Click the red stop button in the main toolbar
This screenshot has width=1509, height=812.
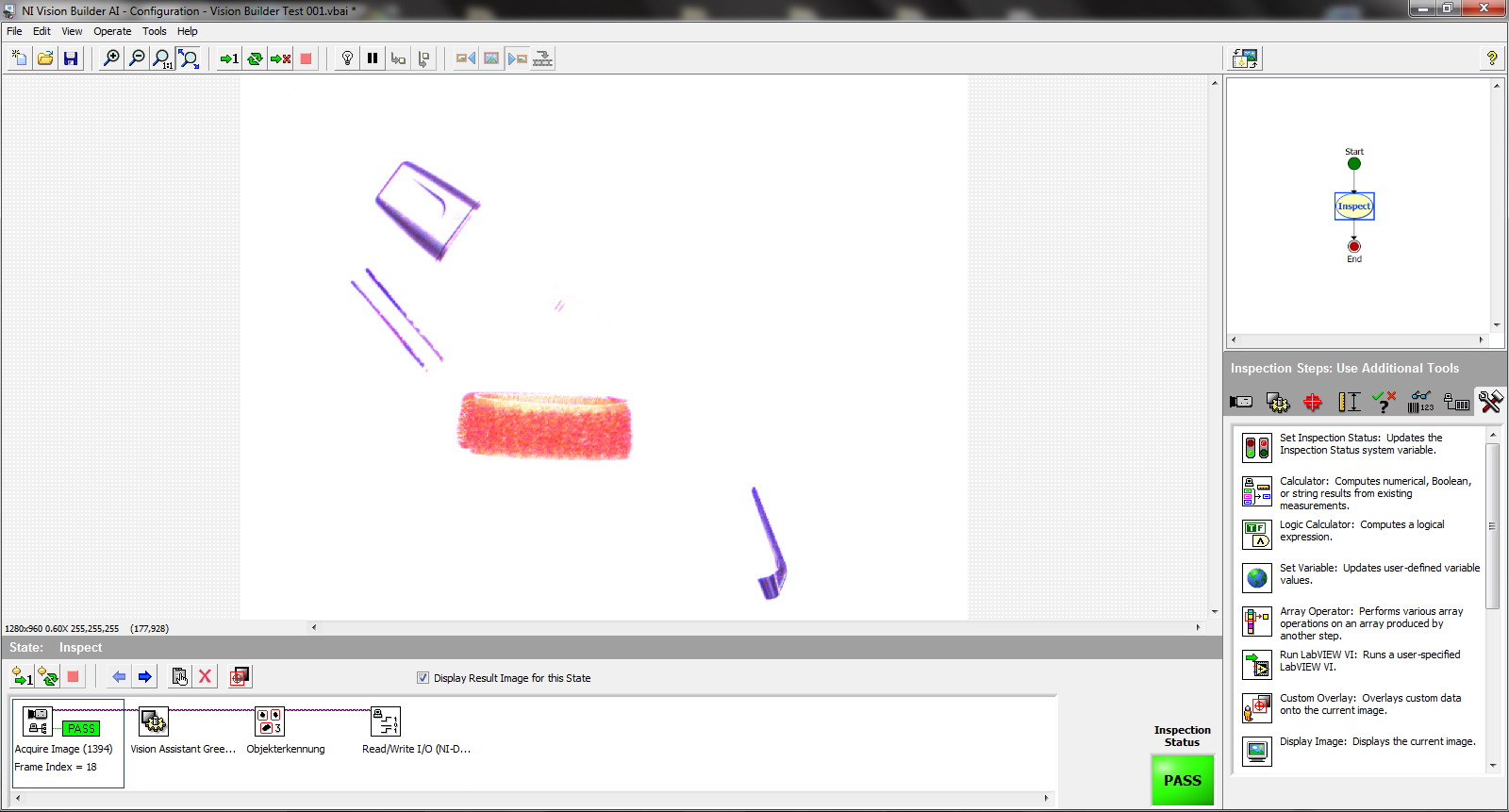click(x=306, y=58)
